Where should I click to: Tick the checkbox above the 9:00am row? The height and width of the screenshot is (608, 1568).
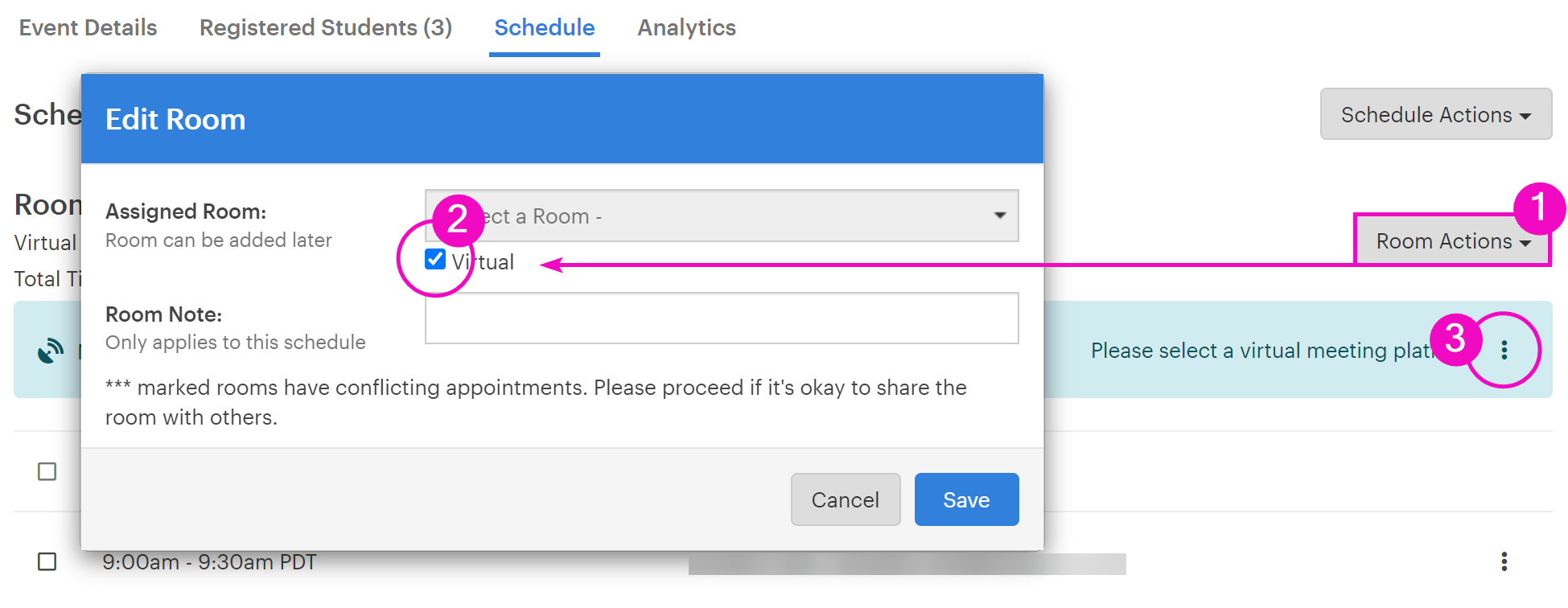tap(47, 471)
